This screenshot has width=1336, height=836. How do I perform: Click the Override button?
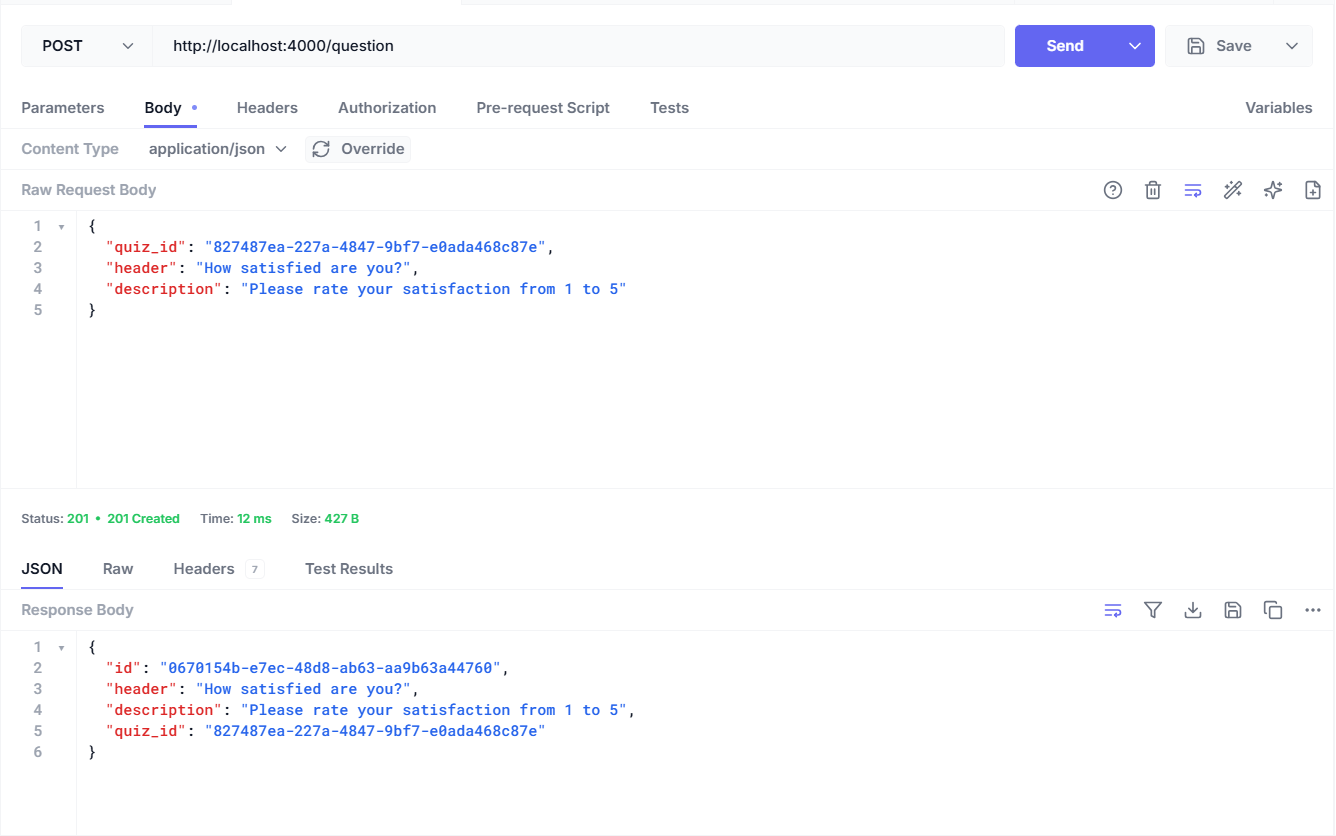pyautogui.click(x=358, y=149)
